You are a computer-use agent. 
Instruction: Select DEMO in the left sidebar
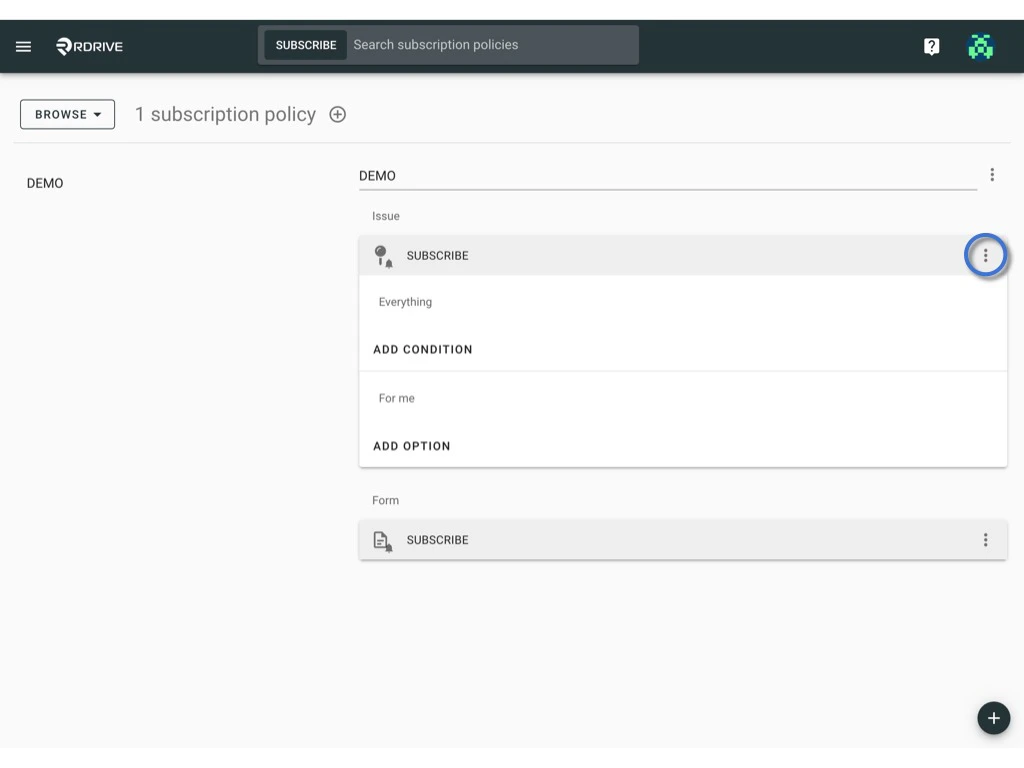point(45,183)
